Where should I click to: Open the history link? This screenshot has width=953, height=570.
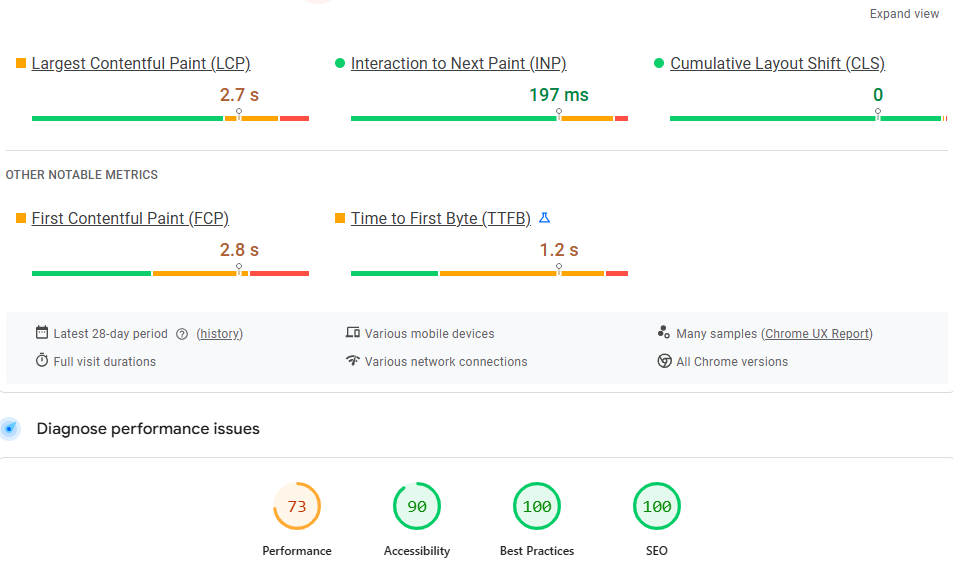pyautogui.click(x=219, y=334)
